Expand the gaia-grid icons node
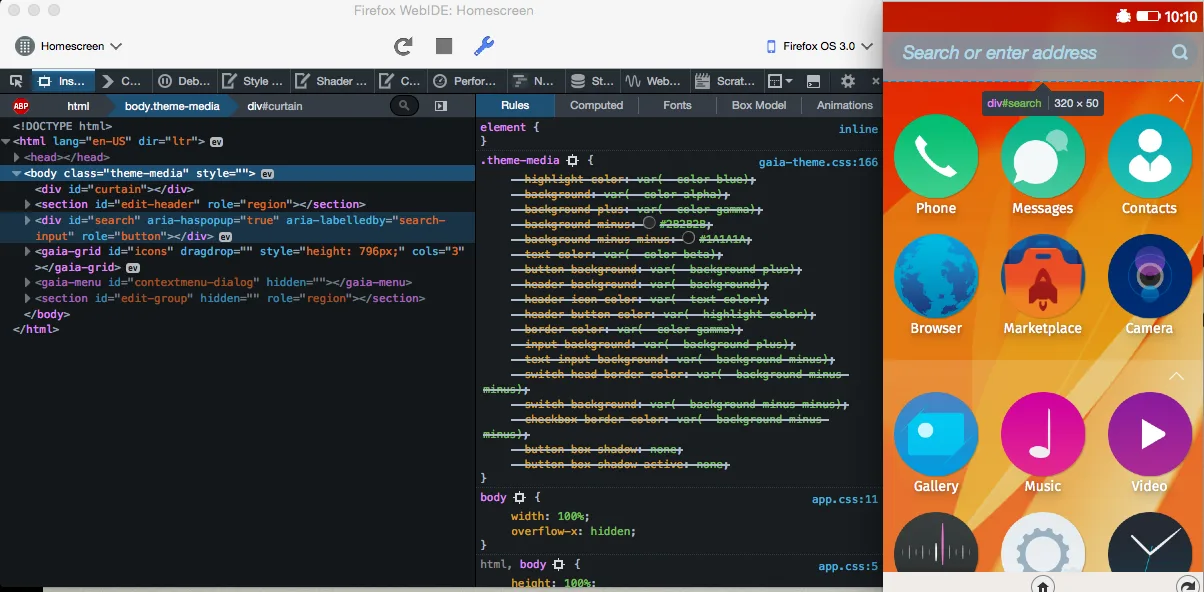This screenshot has width=1204, height=592. (28, 252)
